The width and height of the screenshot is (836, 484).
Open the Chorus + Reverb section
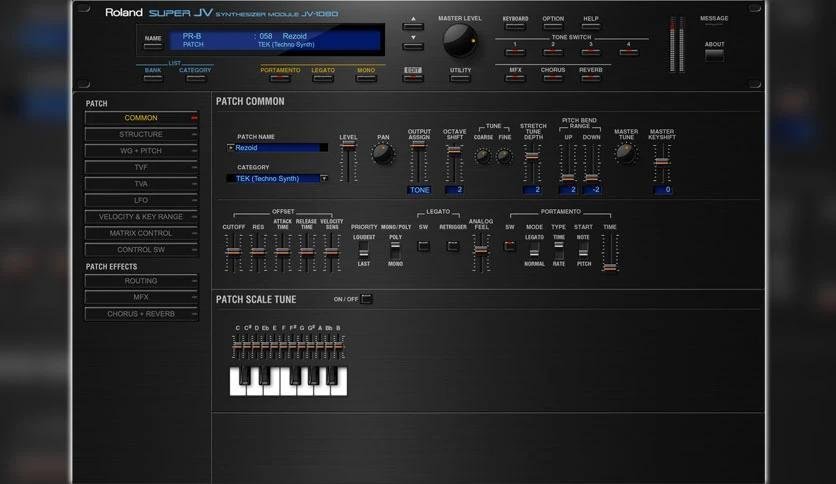click(x=141, y=314)
